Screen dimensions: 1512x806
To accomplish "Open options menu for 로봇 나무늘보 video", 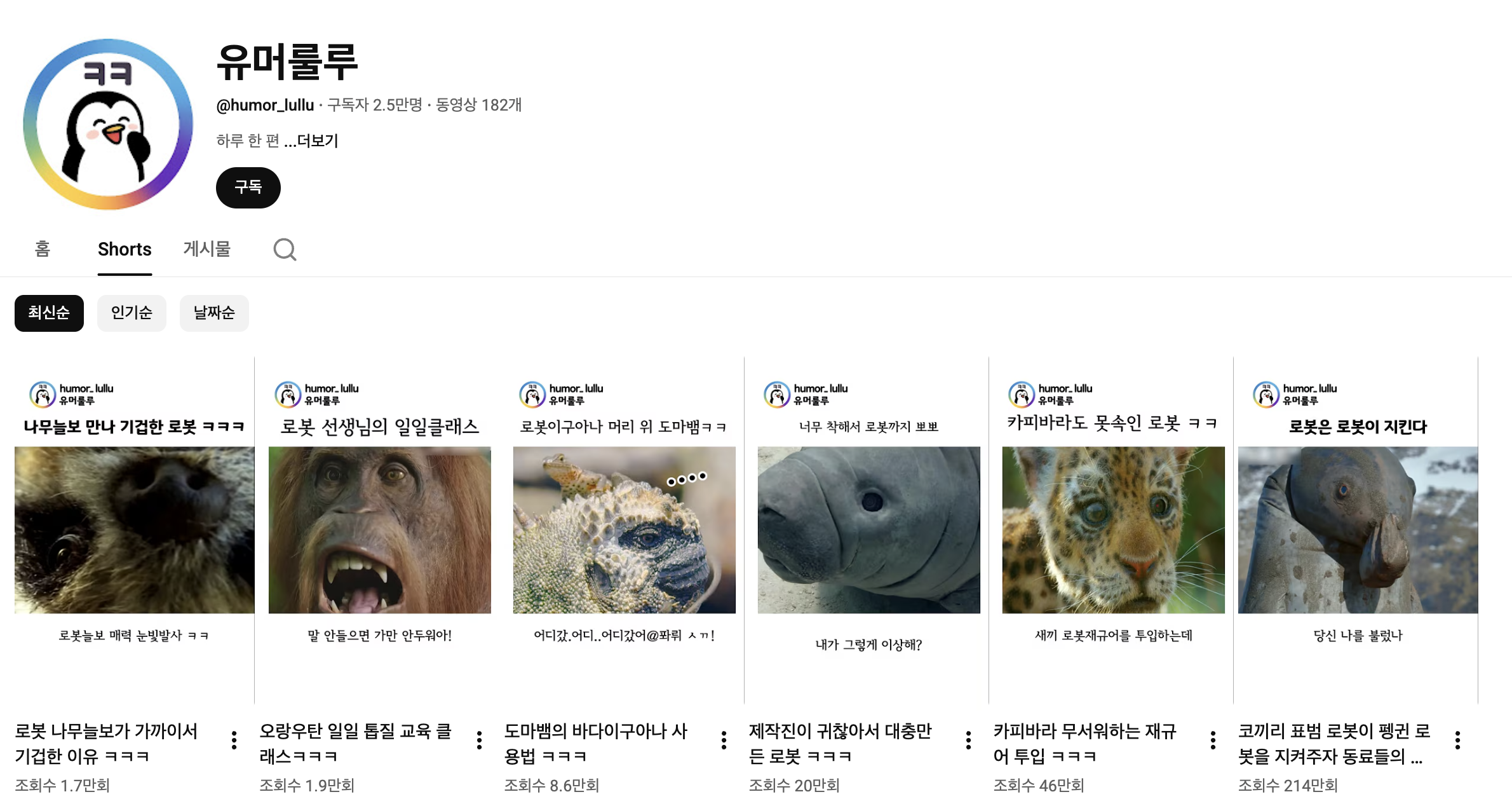I will (234, 740).
